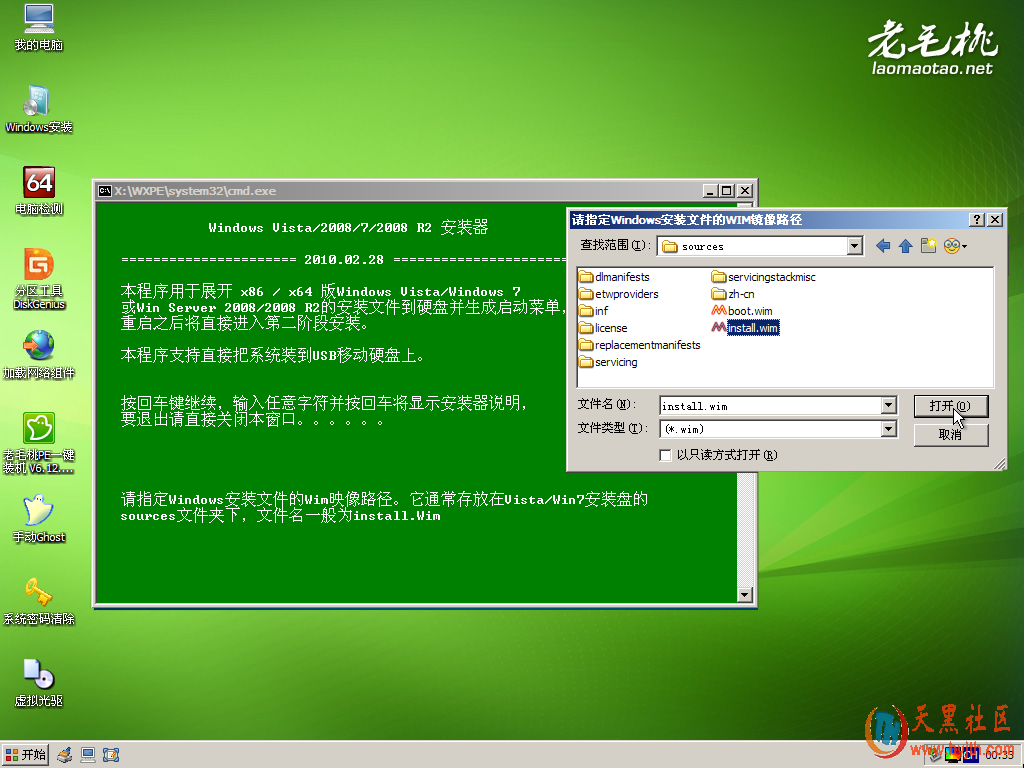Image resolution: width=1024 pixels, height=768 pixels.
Task: Click the back arrow in file dialog
Action: (x=882, y=246)
